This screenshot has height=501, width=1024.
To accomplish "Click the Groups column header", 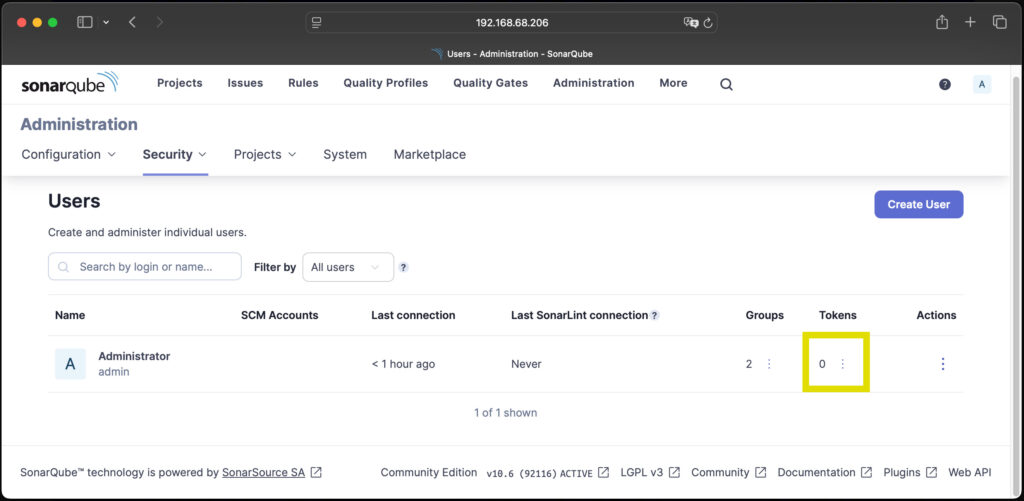I will (x=765, y=315).
